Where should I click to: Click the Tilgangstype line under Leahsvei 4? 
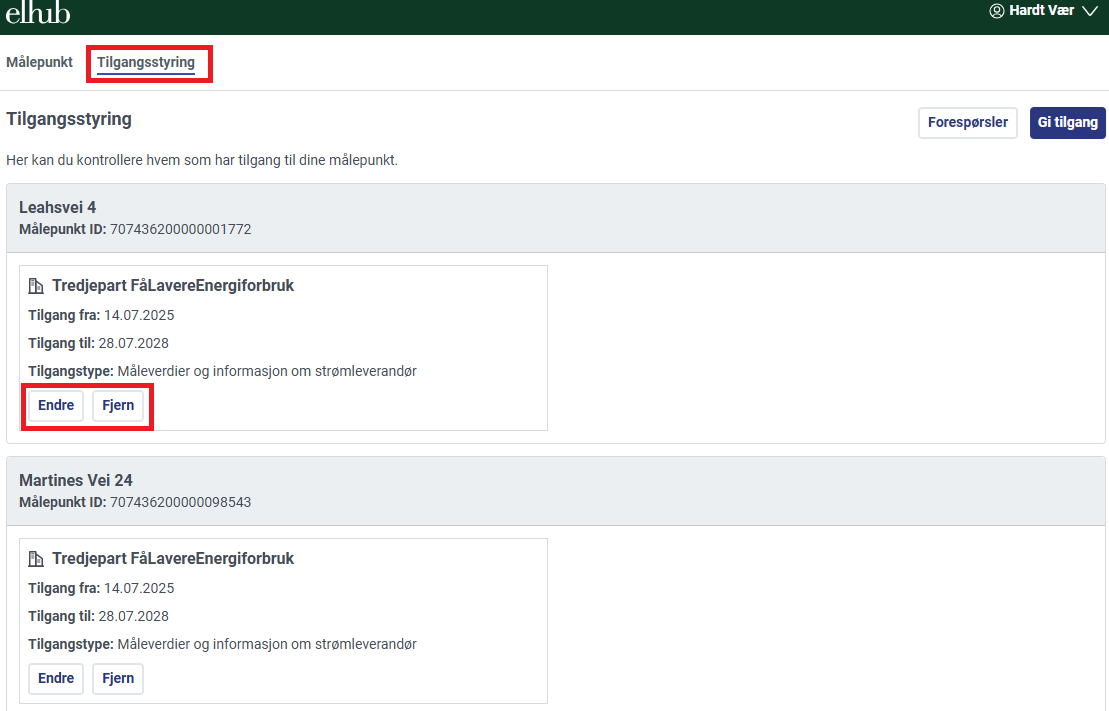[x=222, y=371]
